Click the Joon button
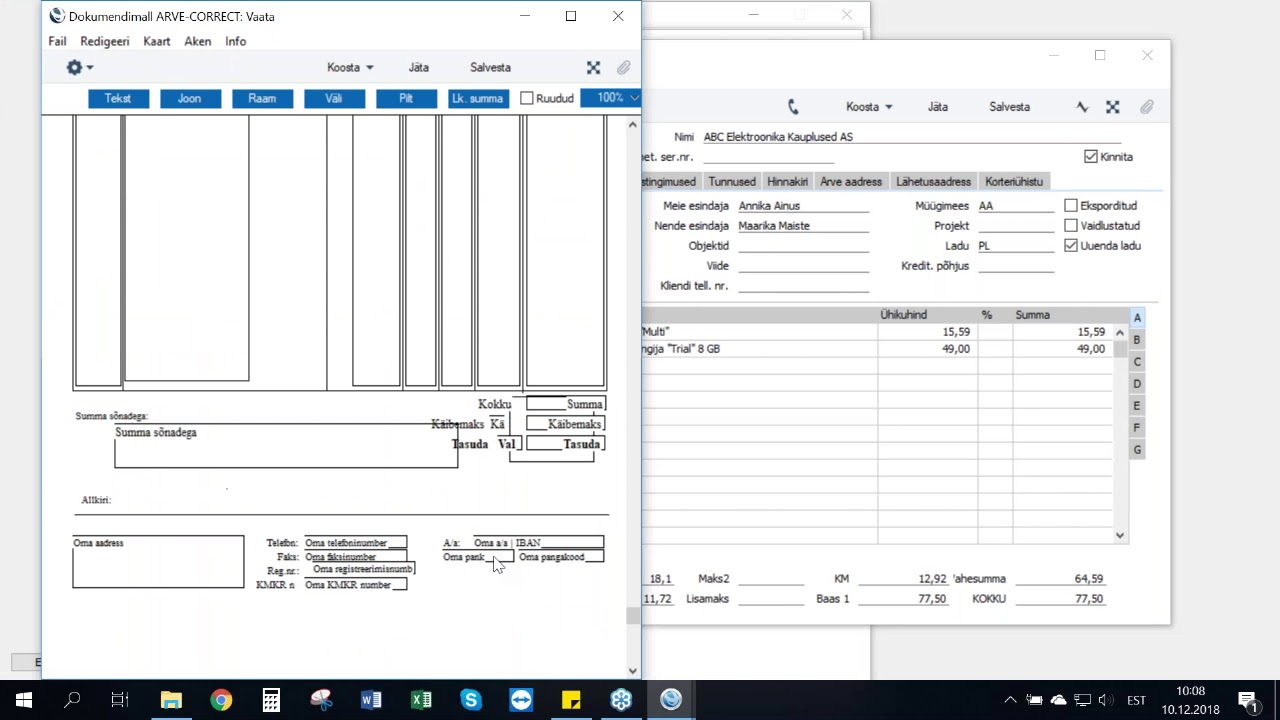The width and height of the screenshot is (1280, 720). pyautogui.click(x=190, y=98)
